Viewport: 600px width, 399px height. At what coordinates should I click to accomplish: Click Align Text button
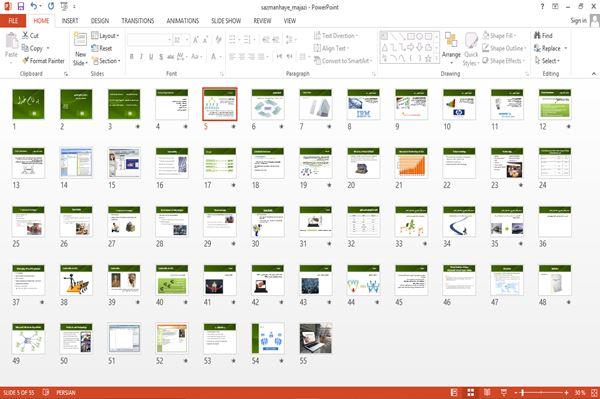coord(331,48)
